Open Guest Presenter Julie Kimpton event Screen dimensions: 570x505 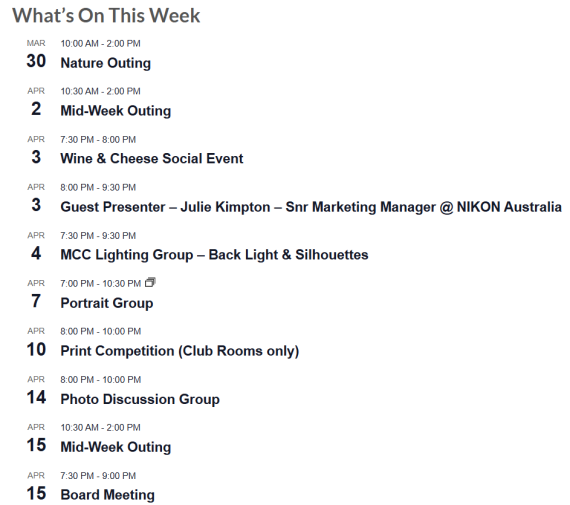click(311, 207)
